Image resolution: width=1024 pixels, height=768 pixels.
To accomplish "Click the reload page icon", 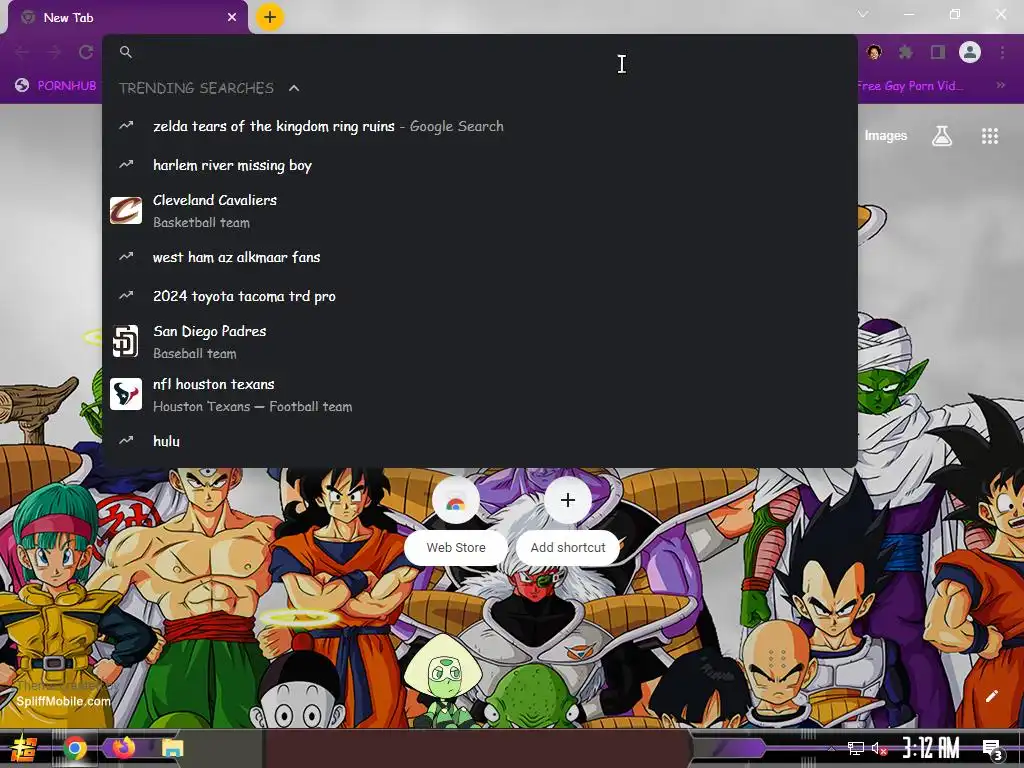I will 86,52.
